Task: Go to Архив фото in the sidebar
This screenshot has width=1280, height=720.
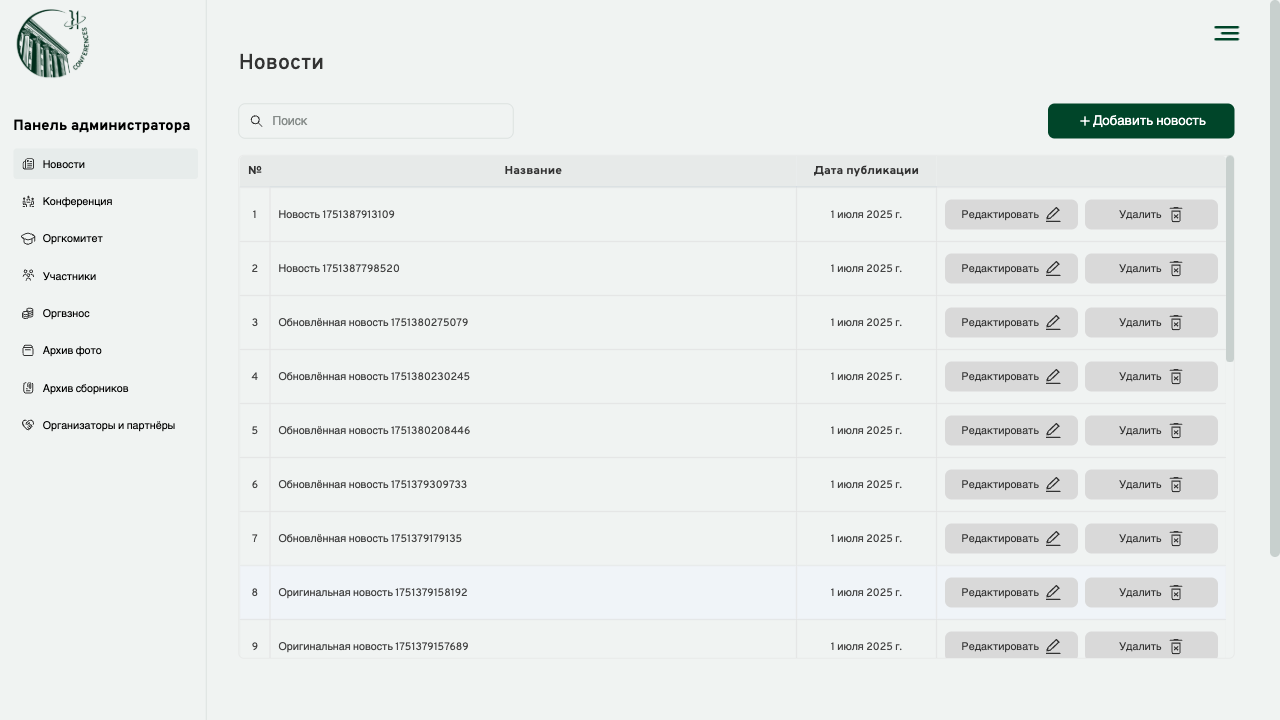Action: pos(72,351)
